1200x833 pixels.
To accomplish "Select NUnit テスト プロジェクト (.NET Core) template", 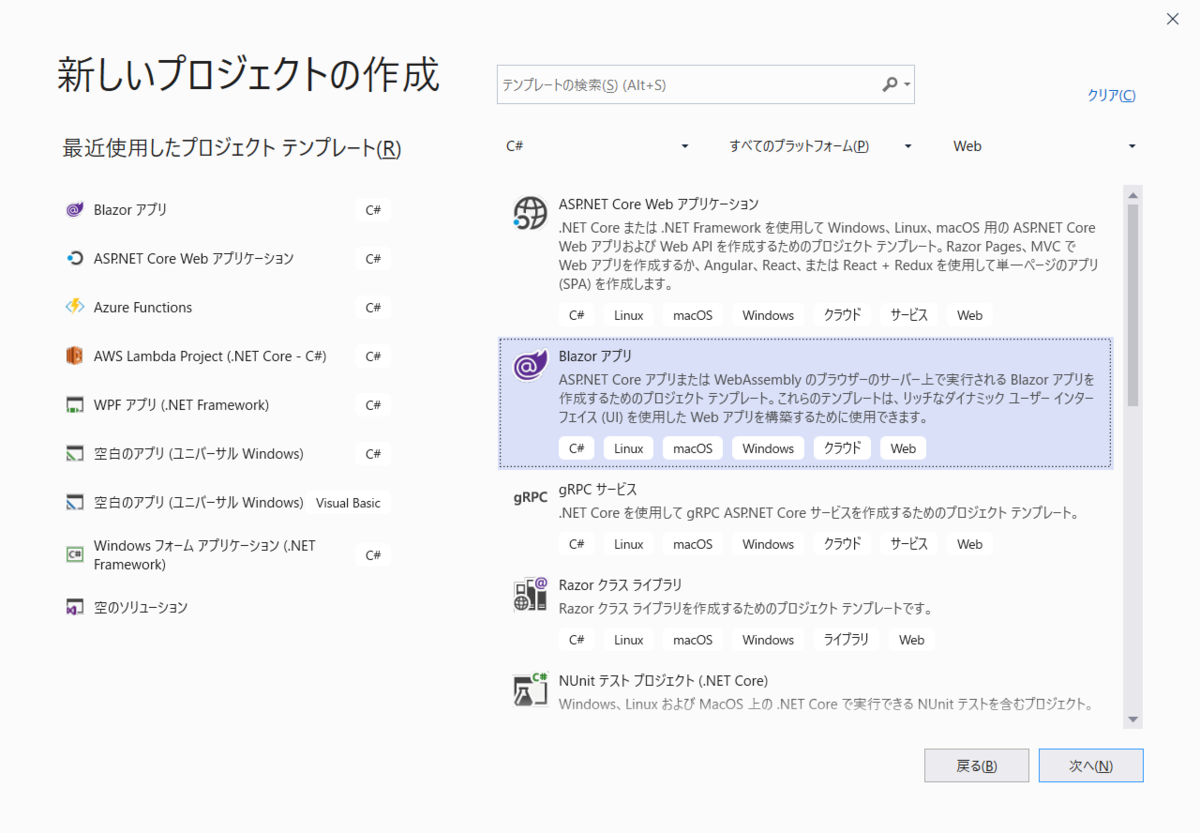I will click(x=805, y=690).
